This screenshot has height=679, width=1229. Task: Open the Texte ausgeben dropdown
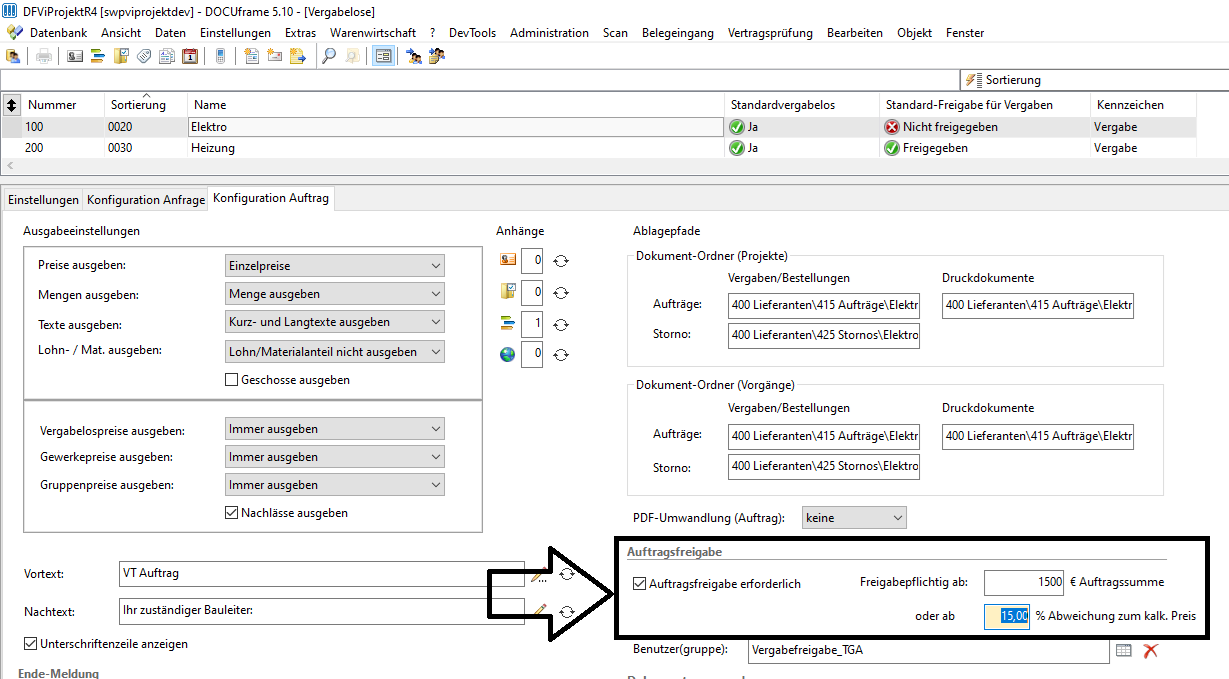tap(335, 322)
